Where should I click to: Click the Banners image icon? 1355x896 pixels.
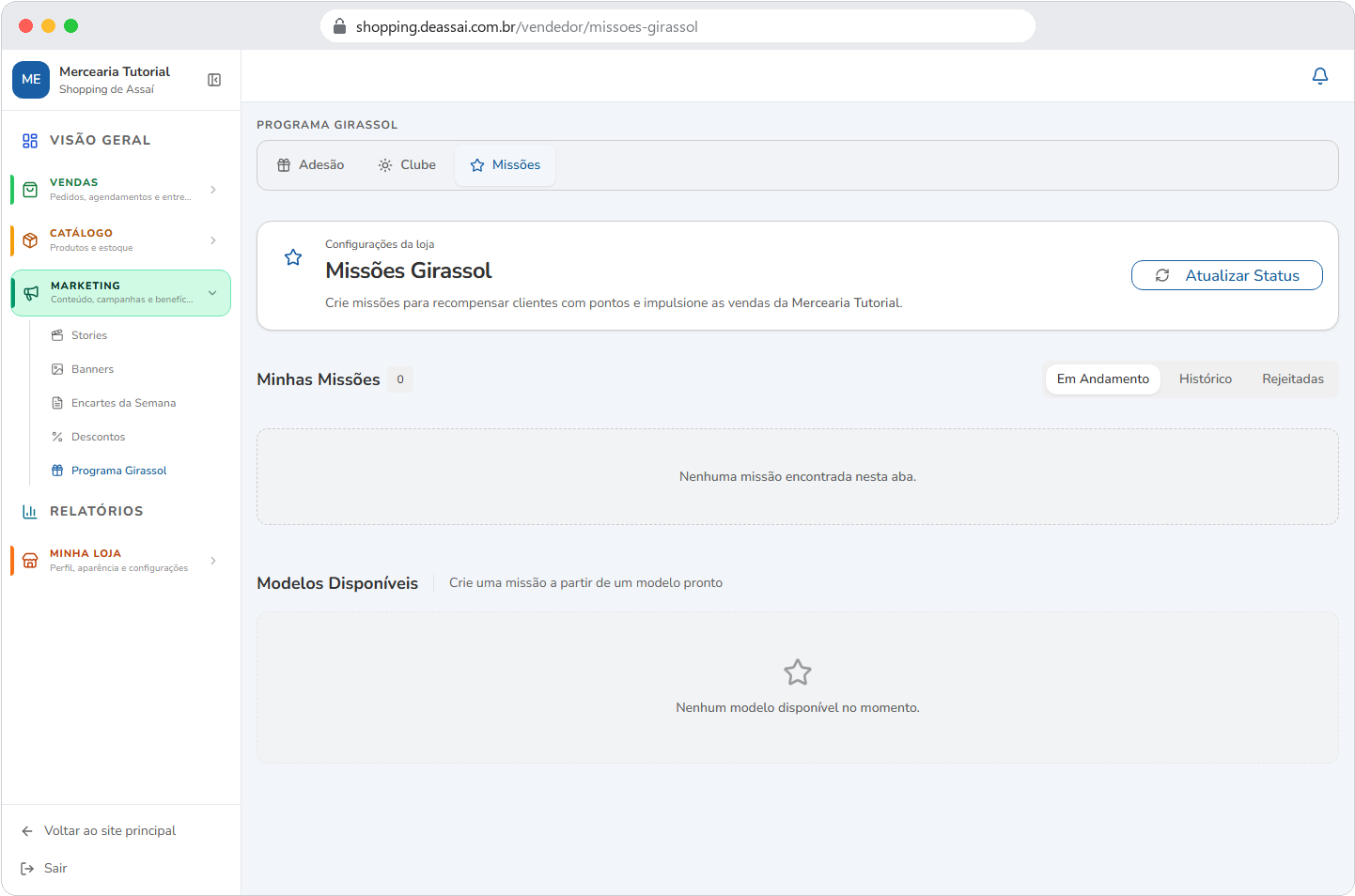point(57,369)
